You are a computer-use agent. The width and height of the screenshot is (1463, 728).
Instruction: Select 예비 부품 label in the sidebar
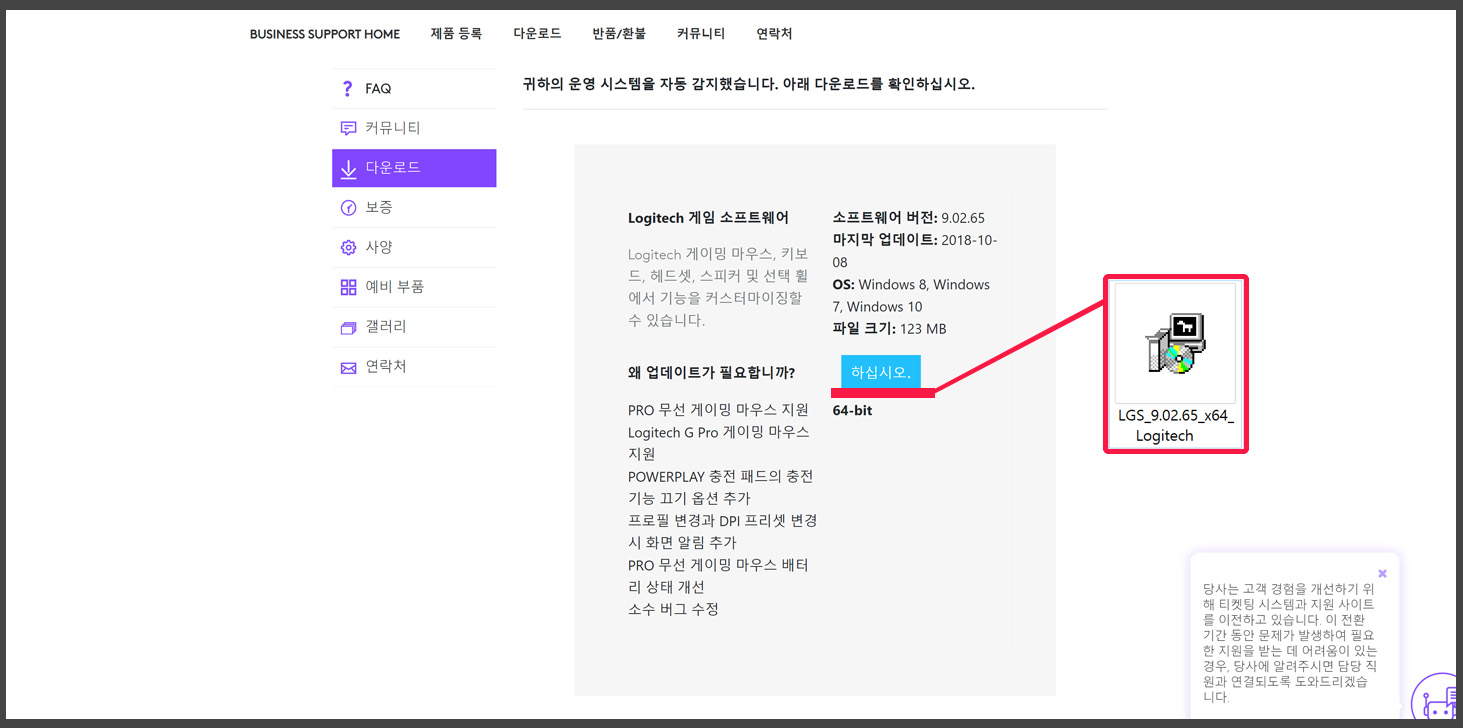point(395,286)
